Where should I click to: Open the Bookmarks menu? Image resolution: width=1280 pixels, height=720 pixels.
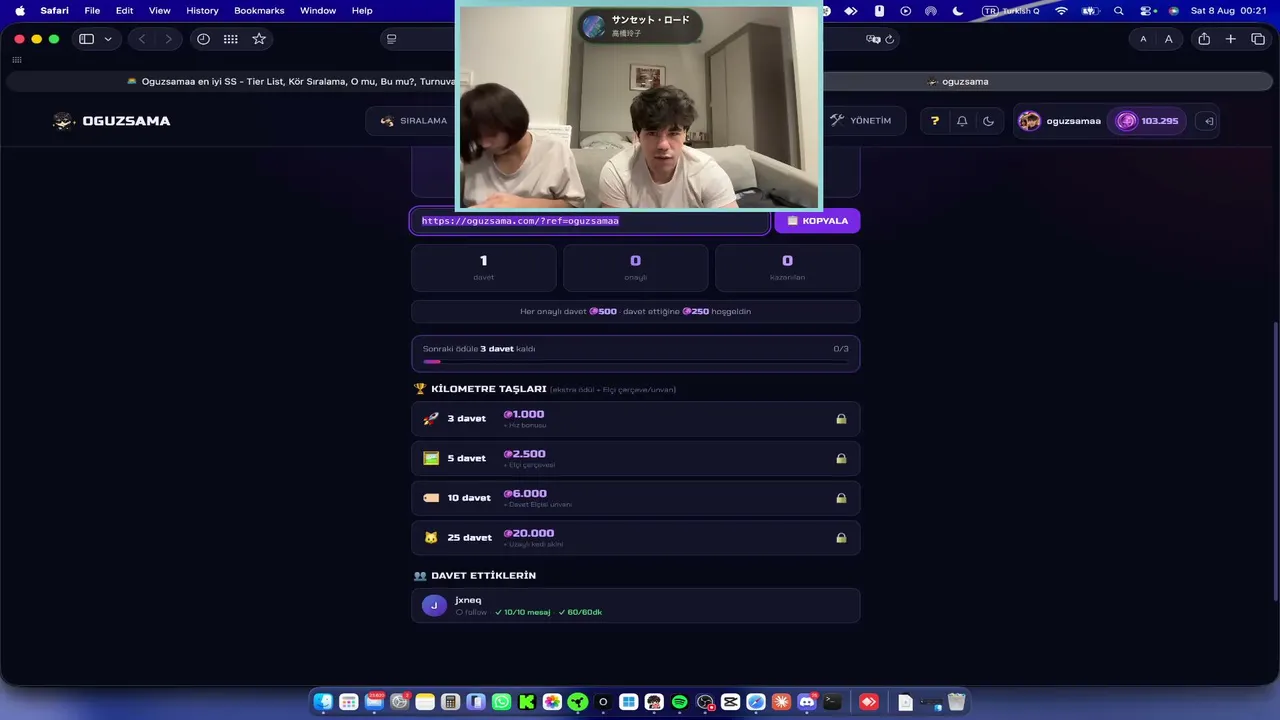259,11
